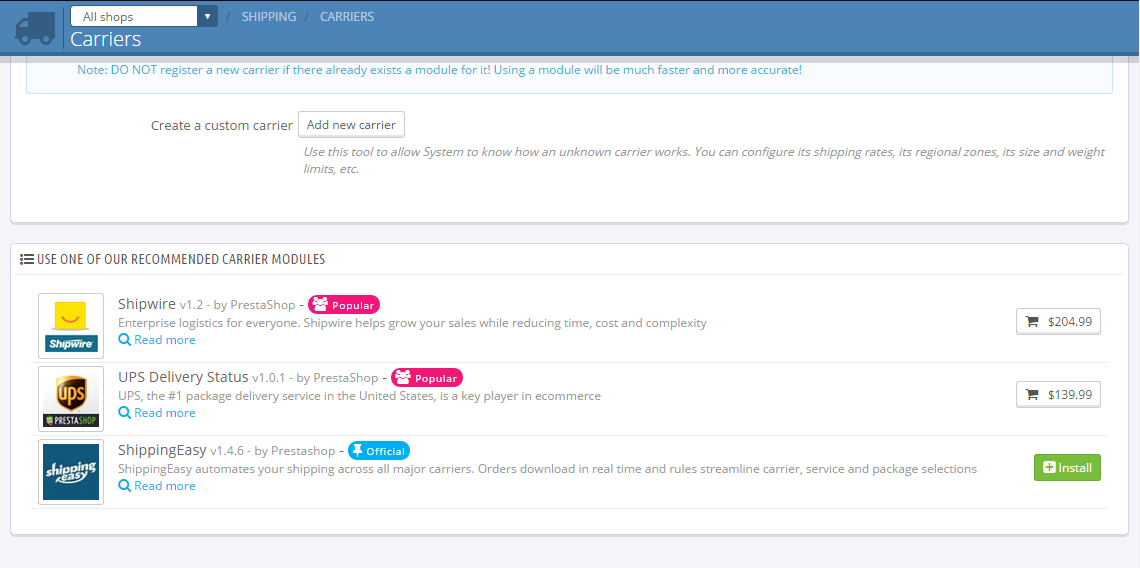Click the Create a custom carrier label
Viewport: 1140px width, 568px height.
click(222, 125)
